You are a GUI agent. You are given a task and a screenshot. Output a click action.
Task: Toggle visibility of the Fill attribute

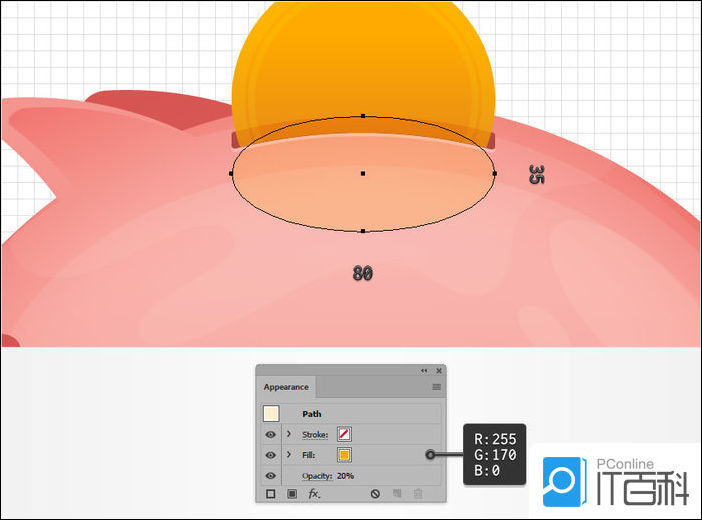point(270,455)
